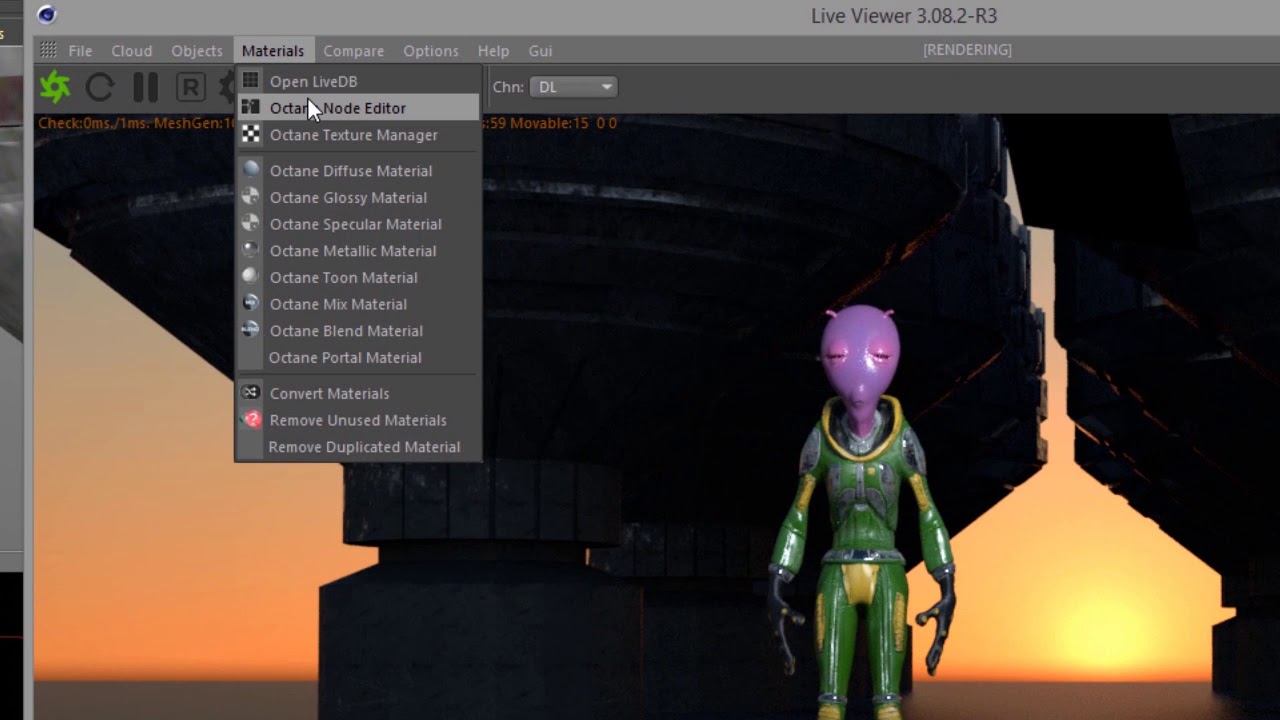This screenshot has height=720, width=1280.
Task: Create an Octane Portal Material
Action: pos(358,358)
